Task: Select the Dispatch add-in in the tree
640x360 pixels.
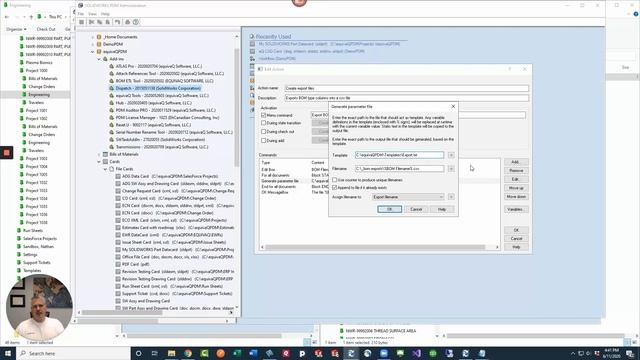Action: coord(158,88)
